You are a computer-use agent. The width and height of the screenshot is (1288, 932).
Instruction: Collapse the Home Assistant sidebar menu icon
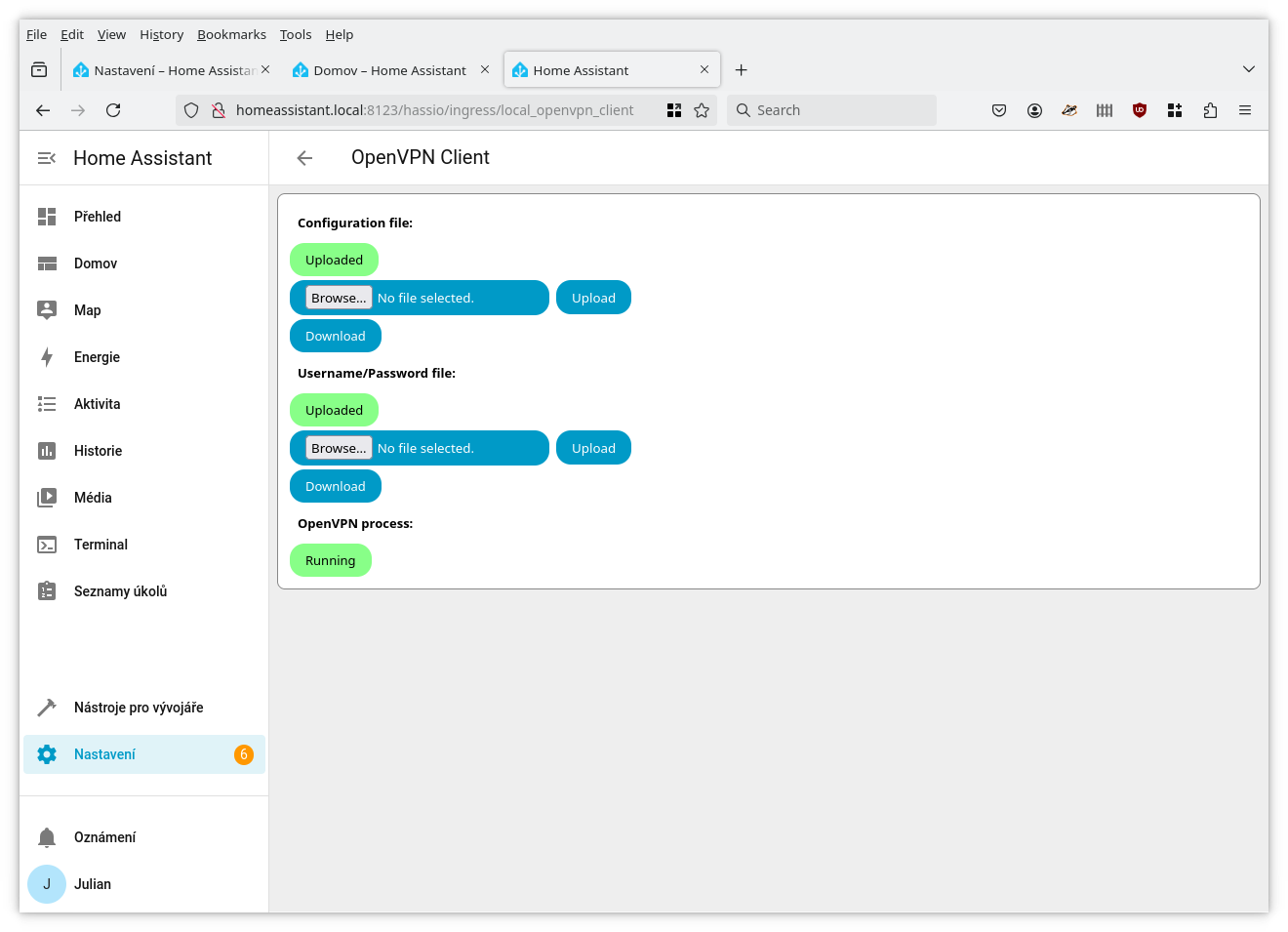[x=46, y=158]
